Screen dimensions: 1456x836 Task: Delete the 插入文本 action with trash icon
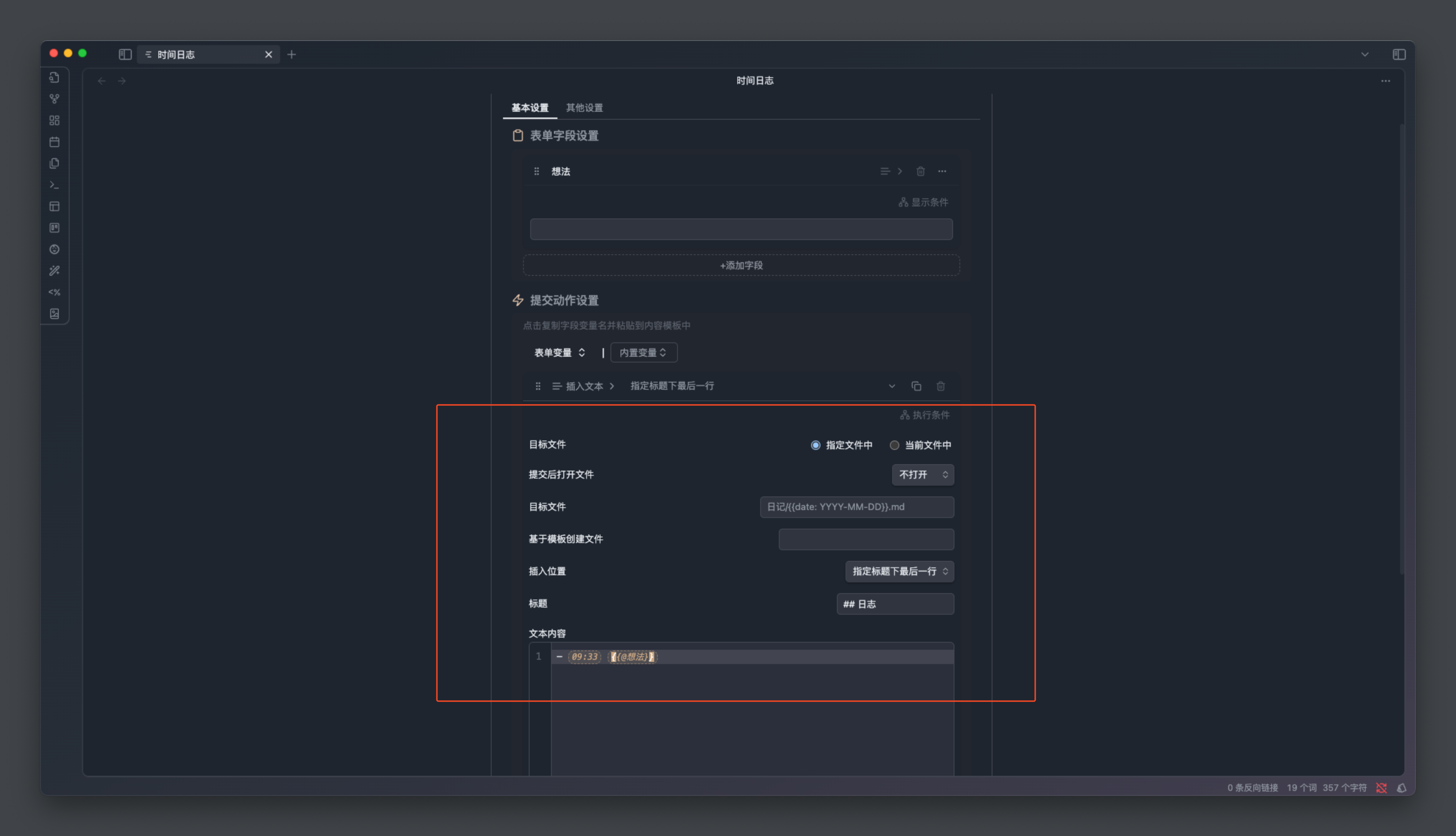[940, 386]
